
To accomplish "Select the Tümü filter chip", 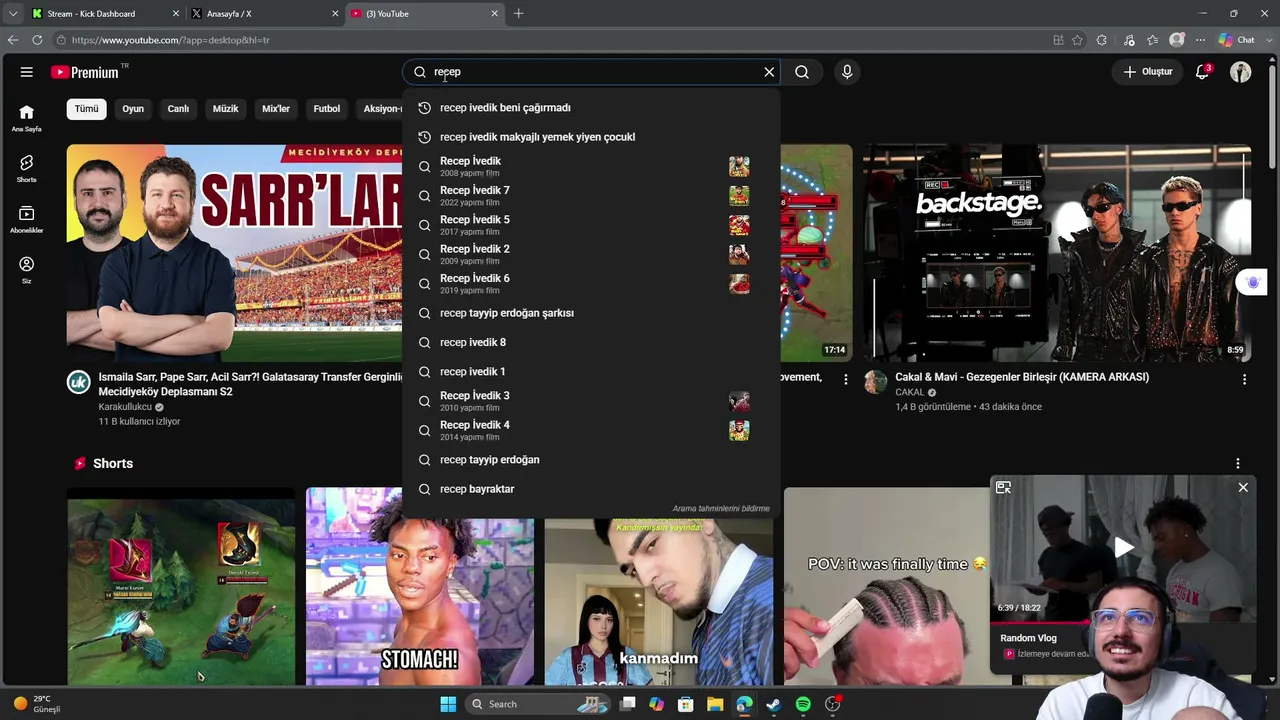I will point(87,109).
